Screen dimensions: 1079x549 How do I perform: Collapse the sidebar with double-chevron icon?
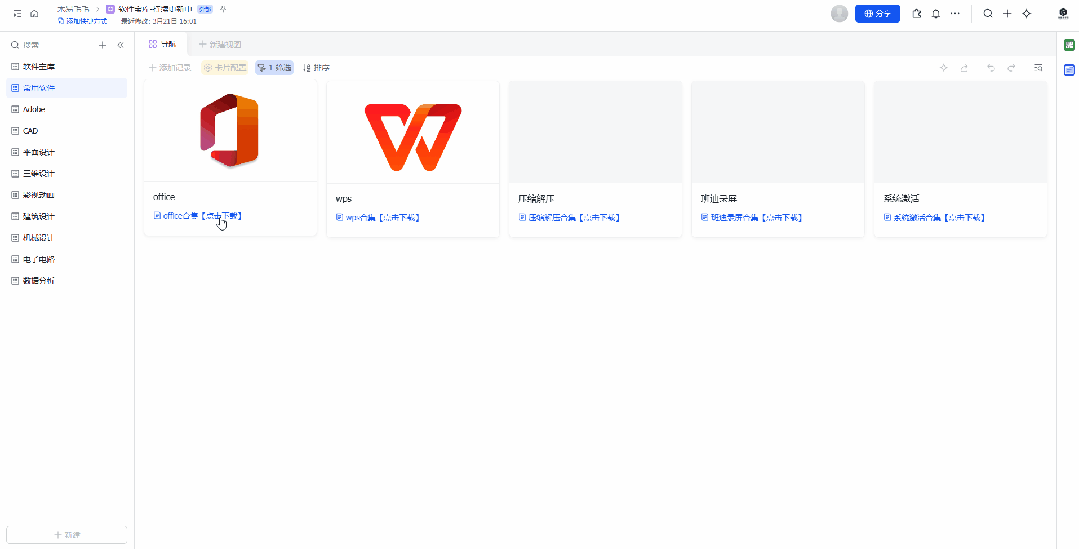120,45
